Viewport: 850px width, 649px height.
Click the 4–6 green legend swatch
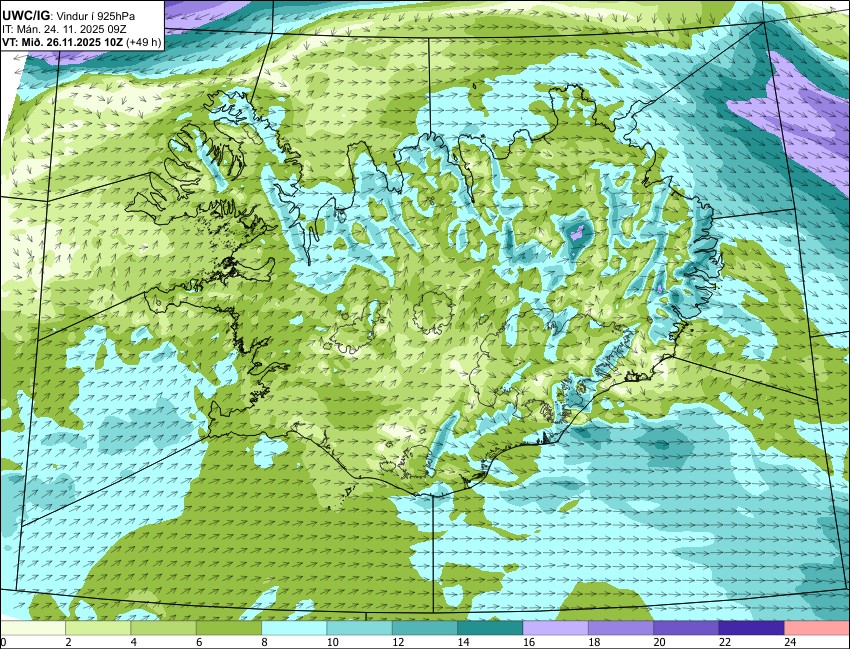tap(163, 628)
